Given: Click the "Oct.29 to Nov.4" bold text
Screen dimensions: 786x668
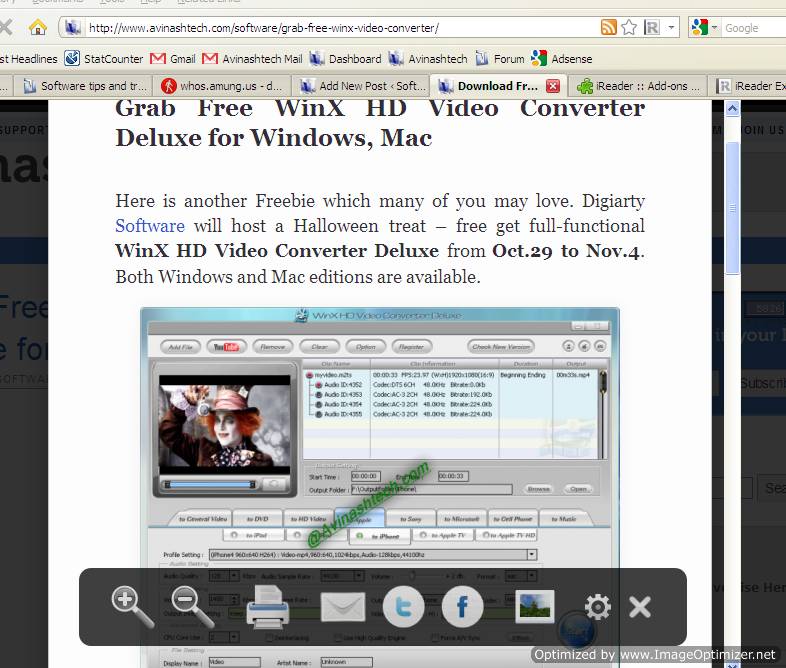Looking at the screenshot, I should coord(566,251).
